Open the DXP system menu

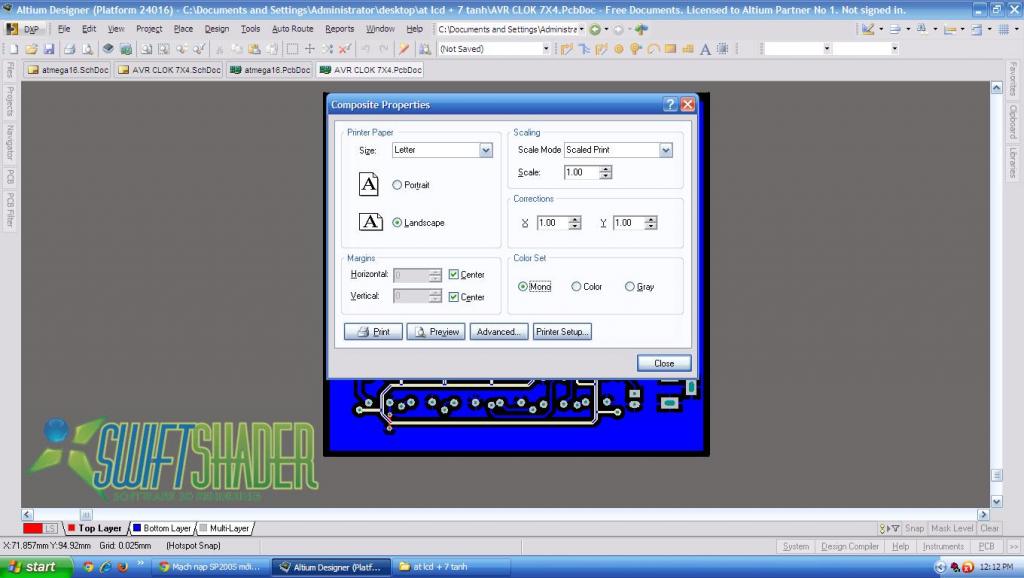pyautogui.click(x=23, y=29)
